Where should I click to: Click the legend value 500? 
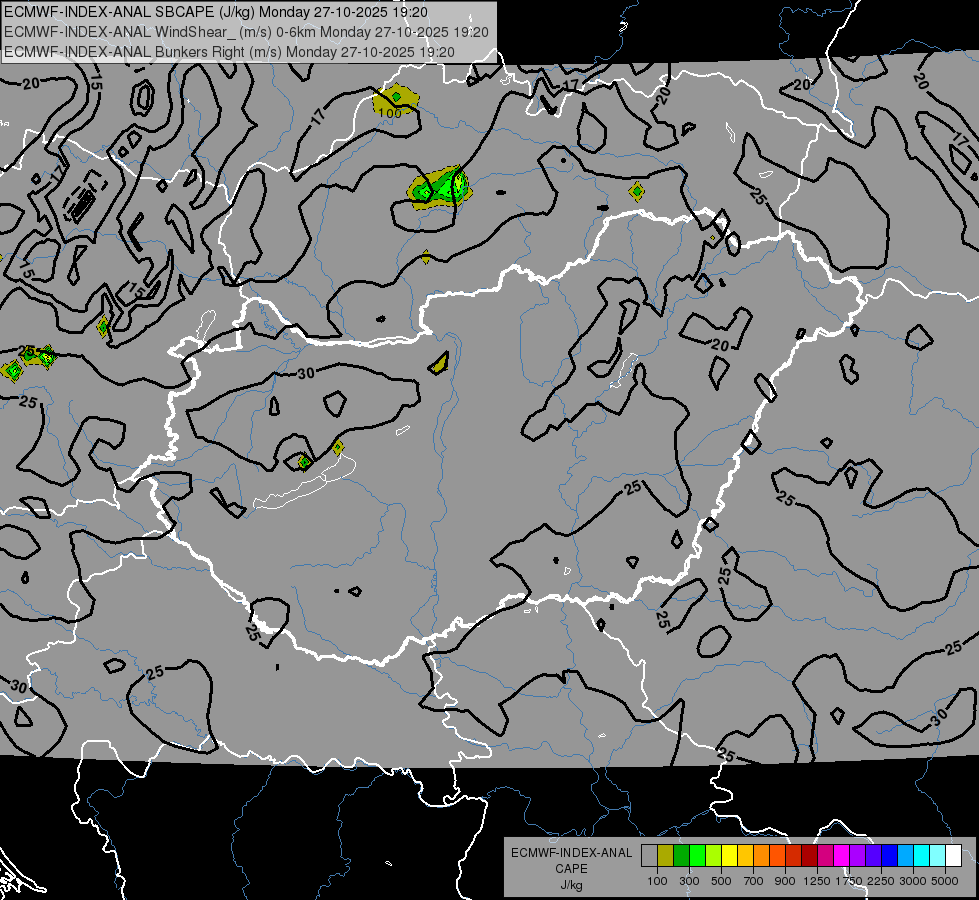[x=721, y=881]
